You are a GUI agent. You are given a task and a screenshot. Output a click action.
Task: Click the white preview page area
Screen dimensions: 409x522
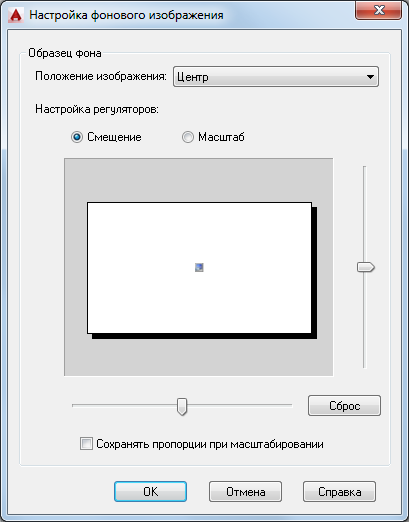[199, 268]
